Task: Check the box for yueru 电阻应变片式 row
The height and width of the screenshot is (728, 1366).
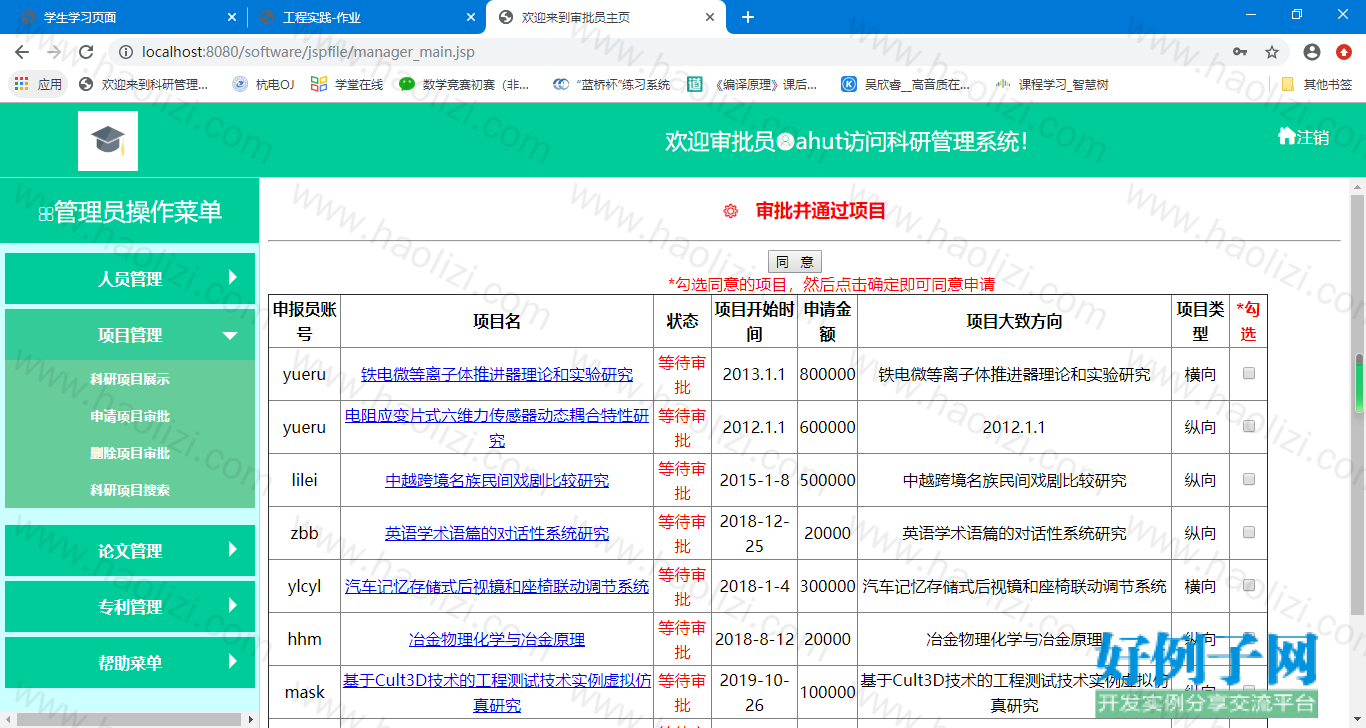Action: [x=1248, y=426]
